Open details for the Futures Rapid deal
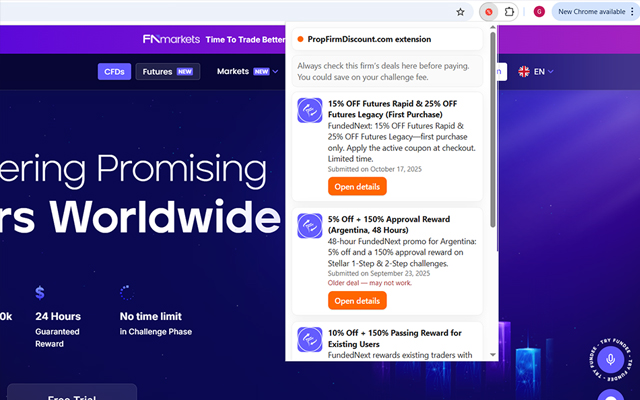This screenshot has width=640, height=400. click(x=357, y=187)
